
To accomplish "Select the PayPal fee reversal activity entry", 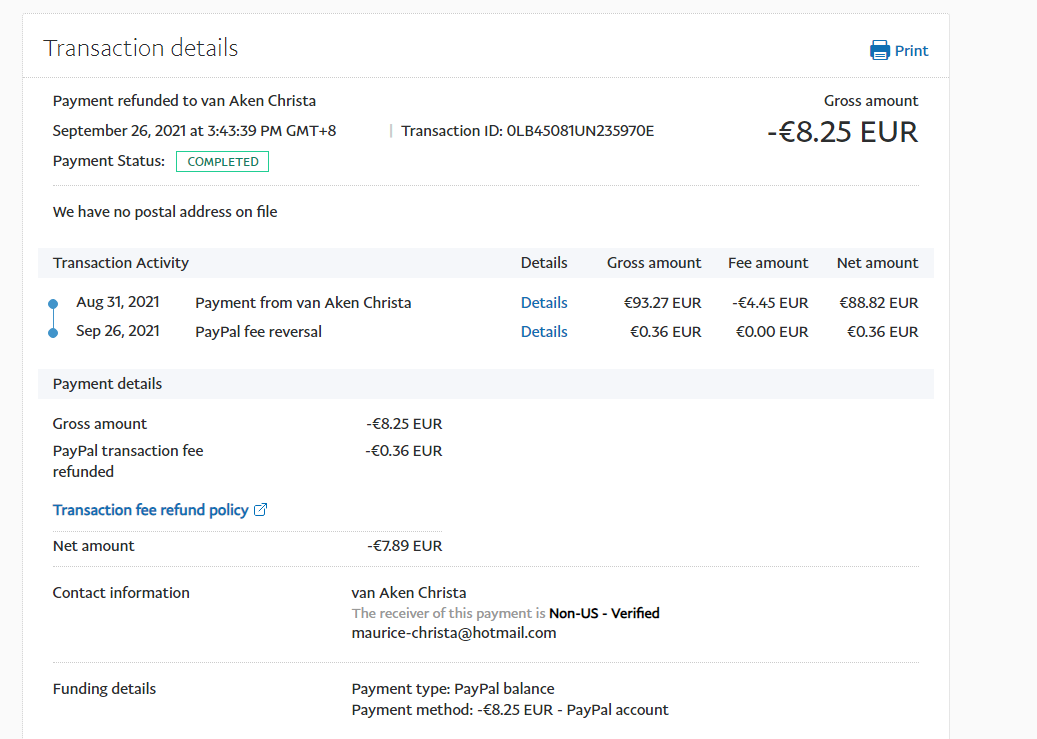I will 258,332.
